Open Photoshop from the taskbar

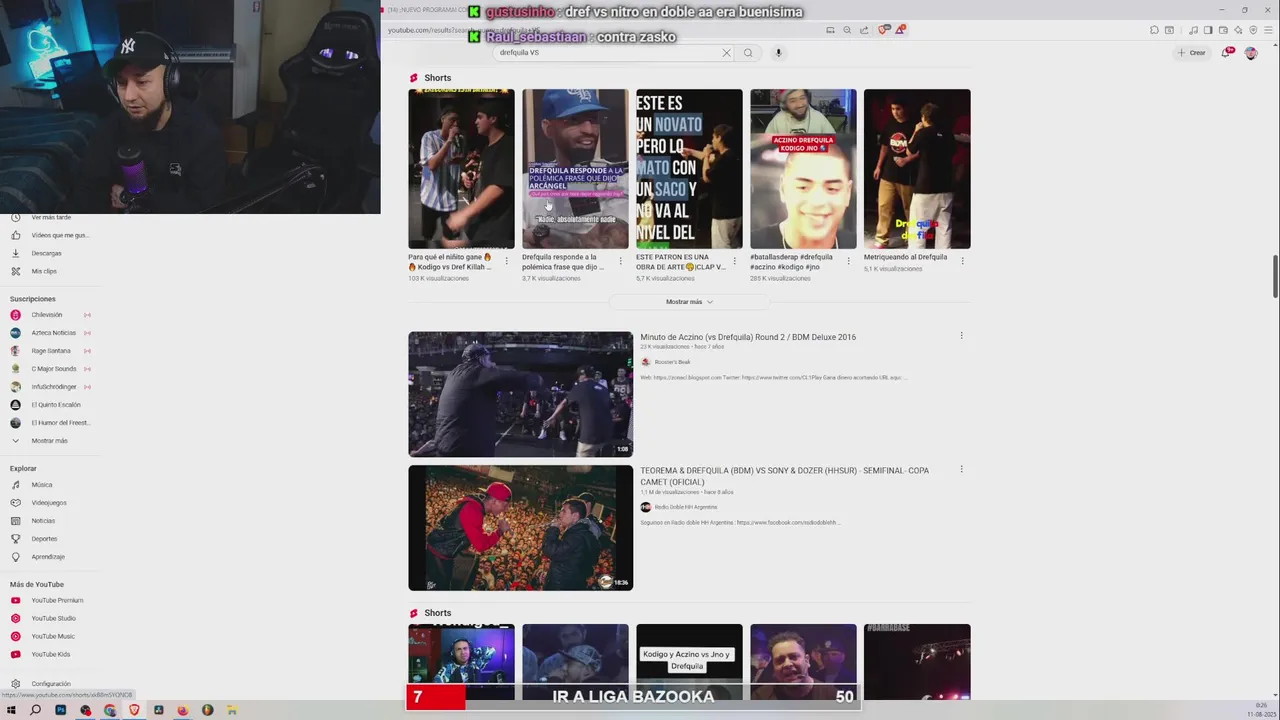coord(60,710)
